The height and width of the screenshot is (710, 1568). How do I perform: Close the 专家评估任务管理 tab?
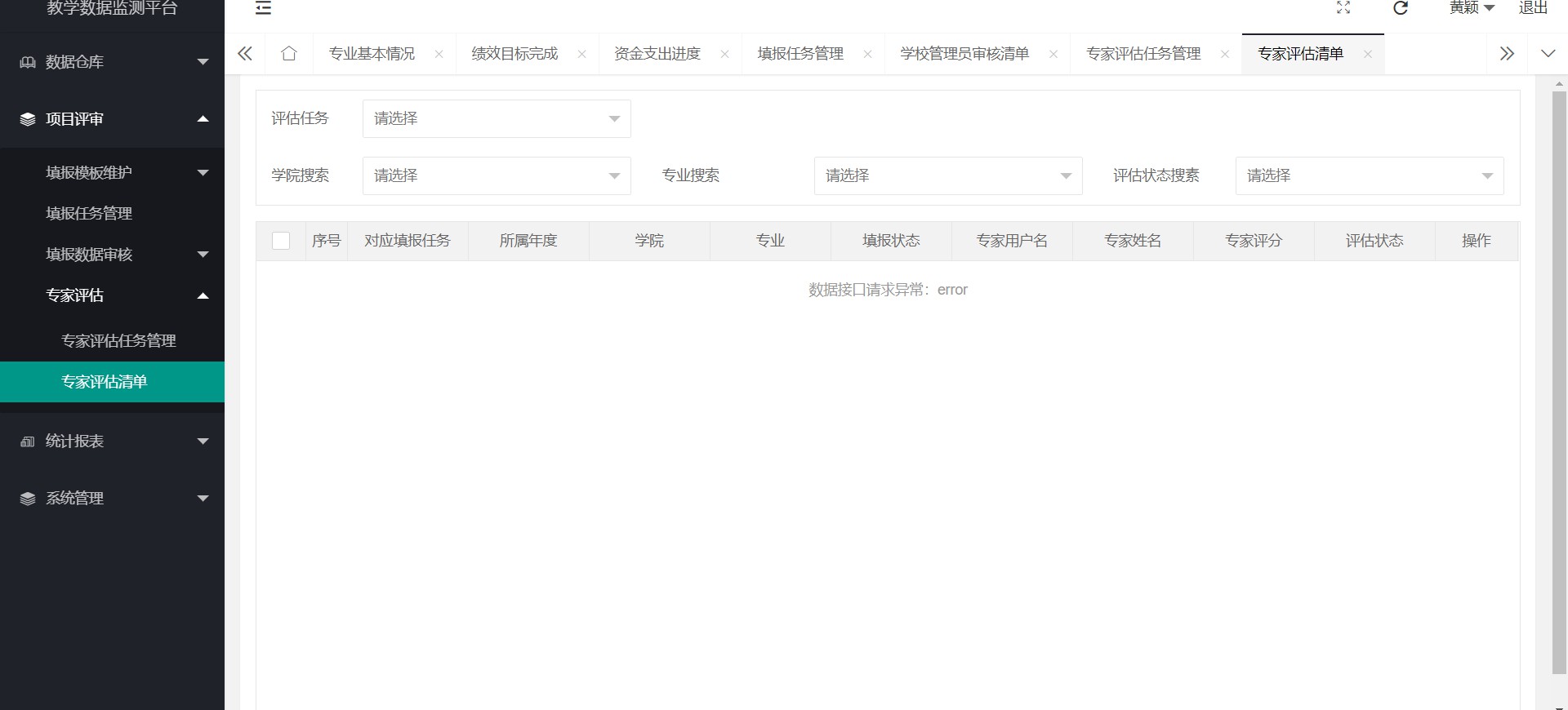1224,54
